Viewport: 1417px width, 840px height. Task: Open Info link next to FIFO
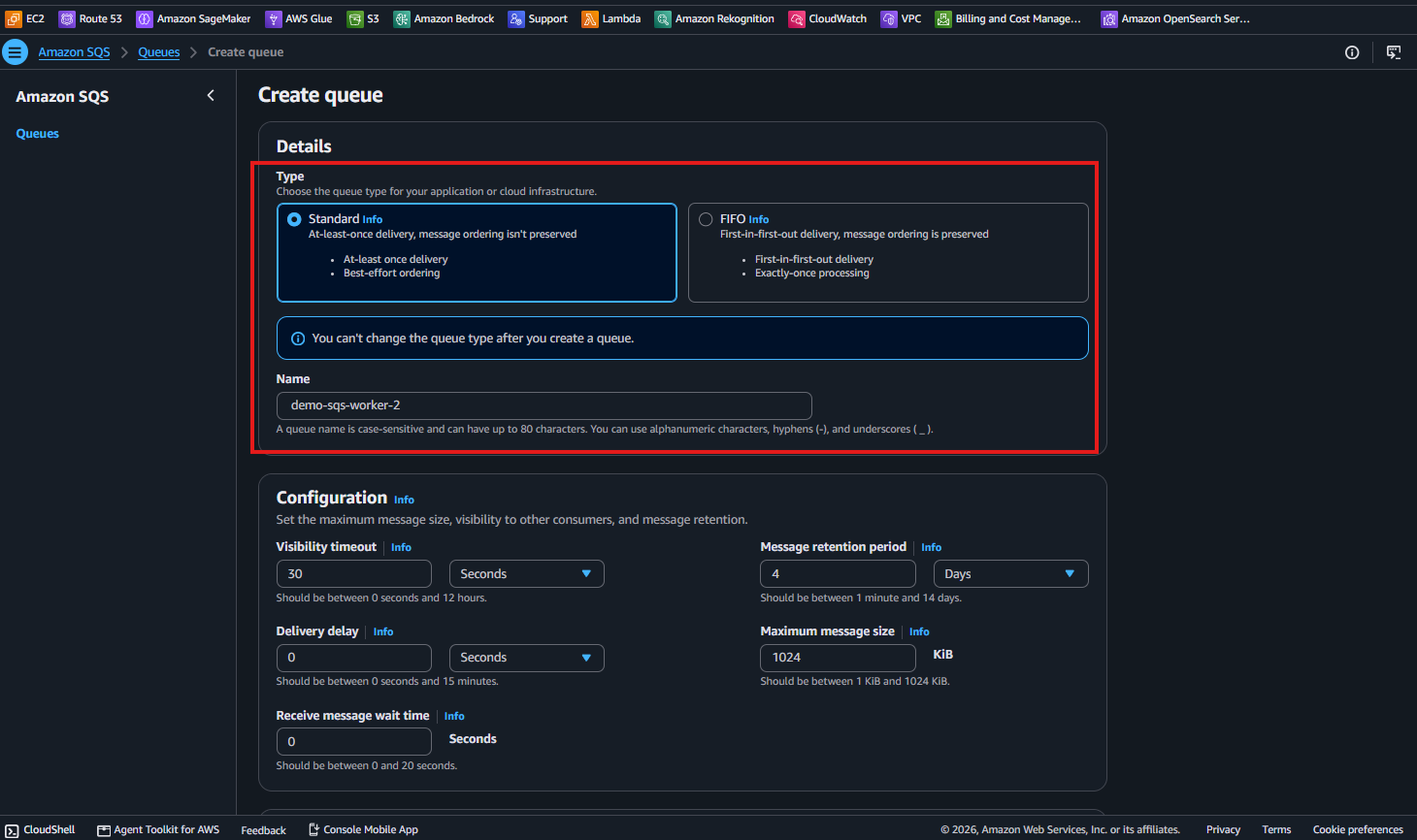coord(759,220)
